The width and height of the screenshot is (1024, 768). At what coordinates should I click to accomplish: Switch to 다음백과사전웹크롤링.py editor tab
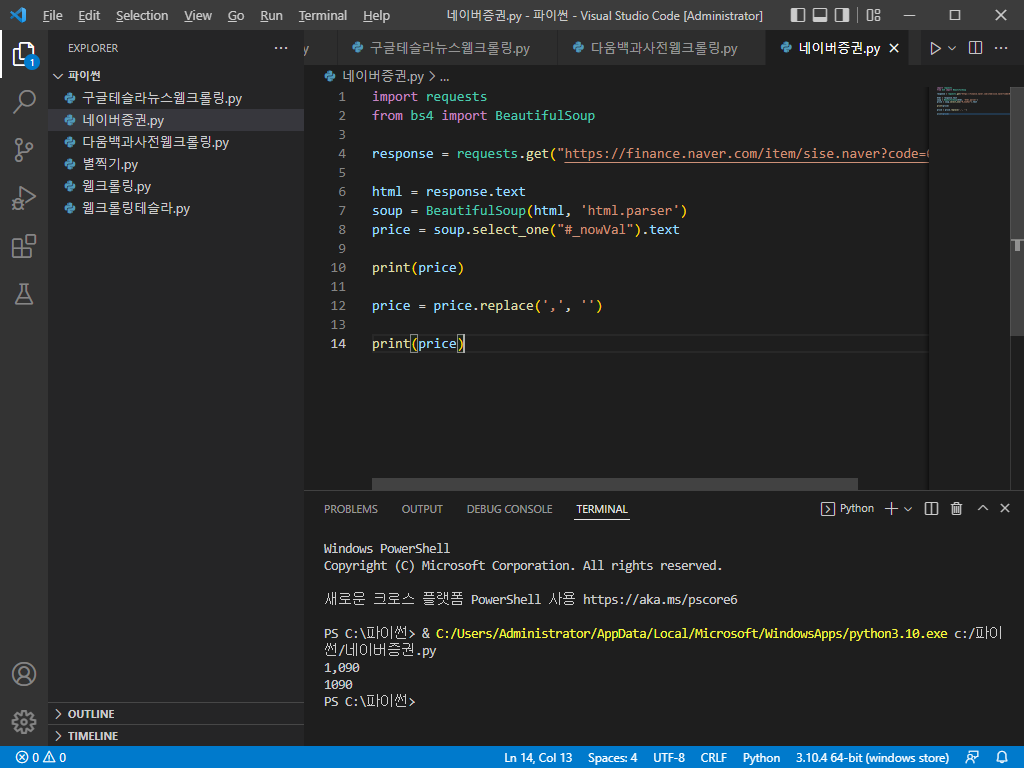[x=662, y=48]
